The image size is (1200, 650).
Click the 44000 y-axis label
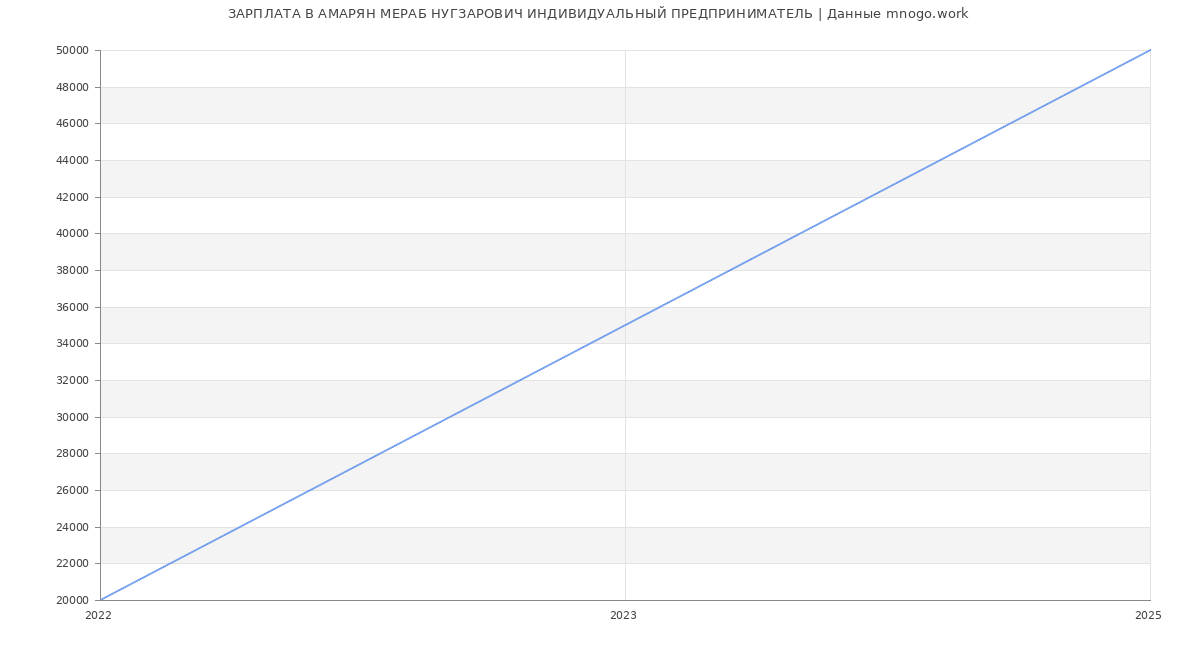73,161
